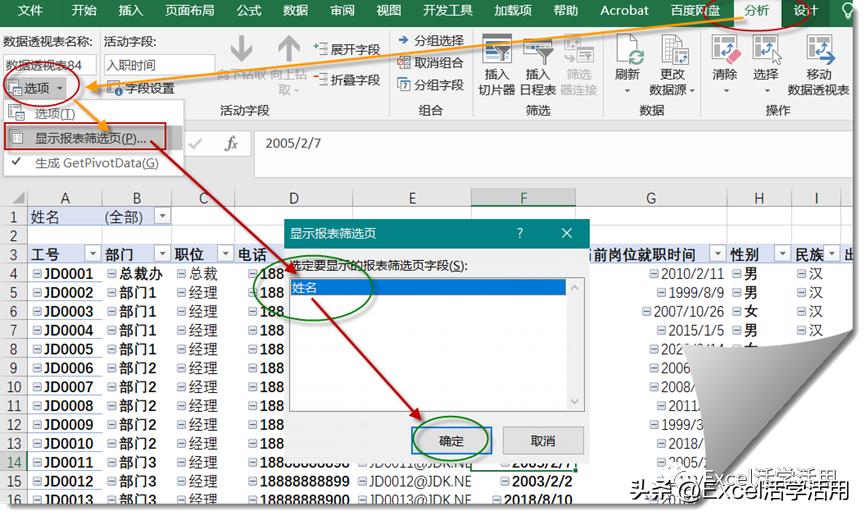Open the 部门 column filter dropdown
865x516 pixels.
pos(162,254)
